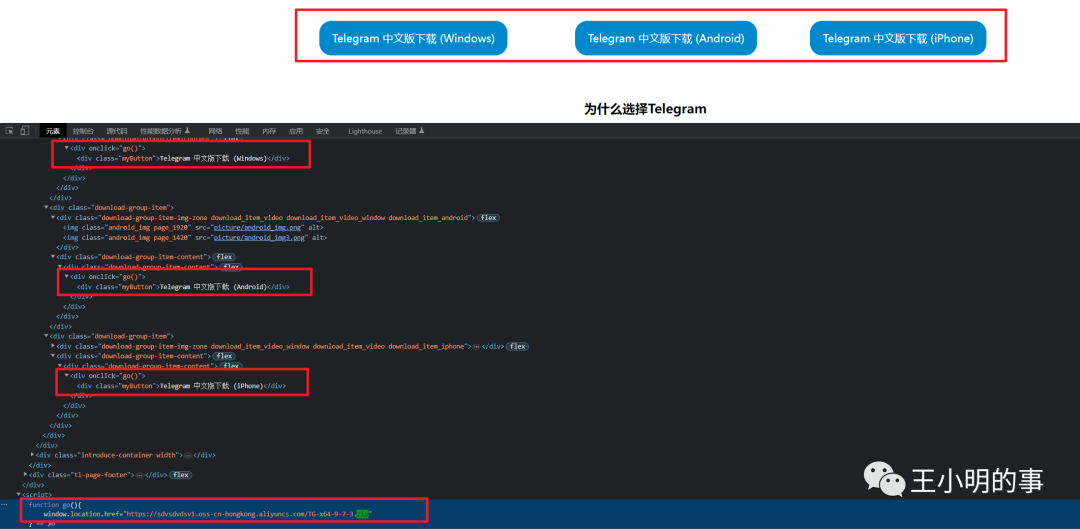The image size is (1080, 529).
Task: Toggle flex badge on content div below iphone row
Action: pyautogui.click(x=223, y=356)
